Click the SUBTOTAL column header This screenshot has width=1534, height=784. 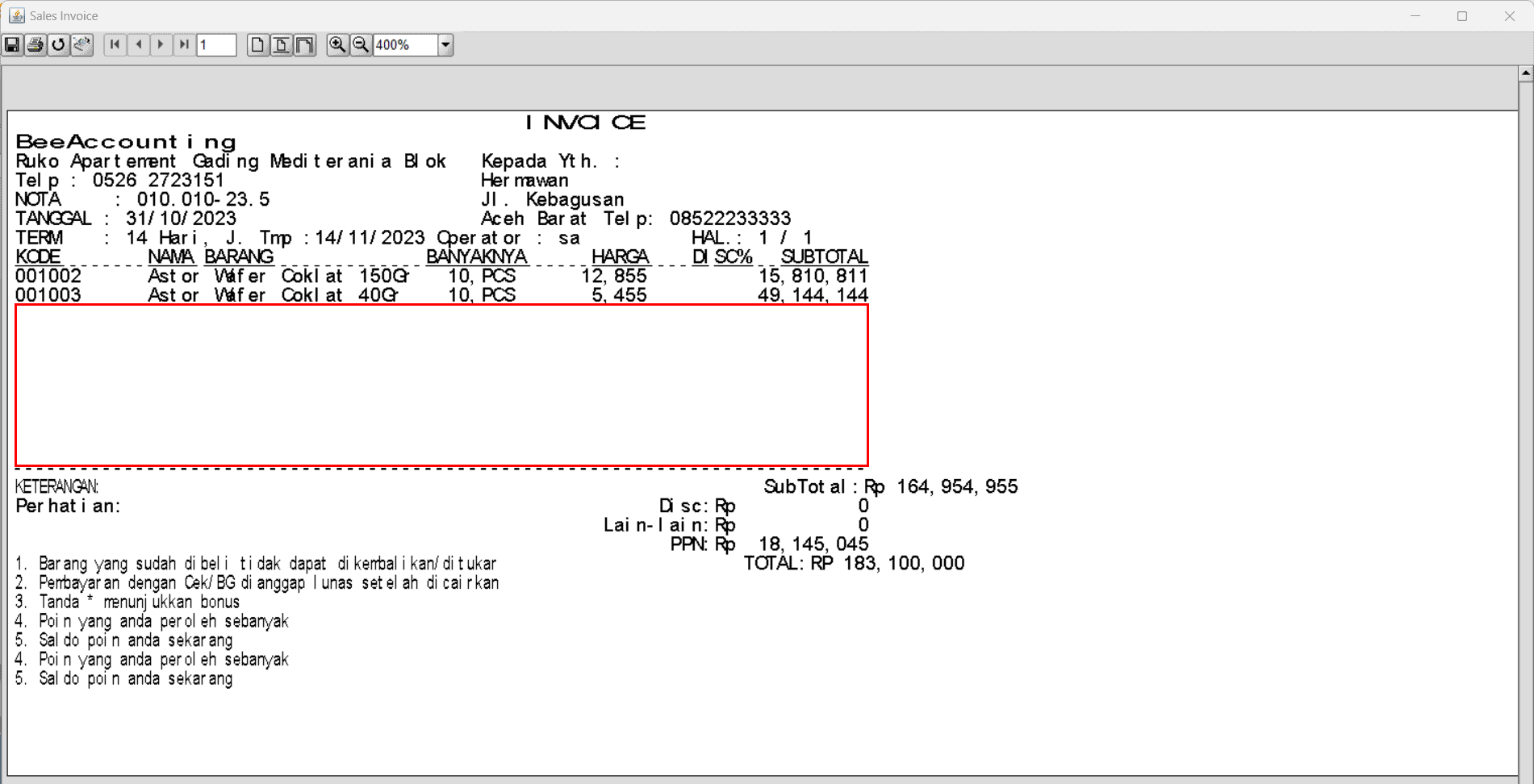click(x=825, y=257)
